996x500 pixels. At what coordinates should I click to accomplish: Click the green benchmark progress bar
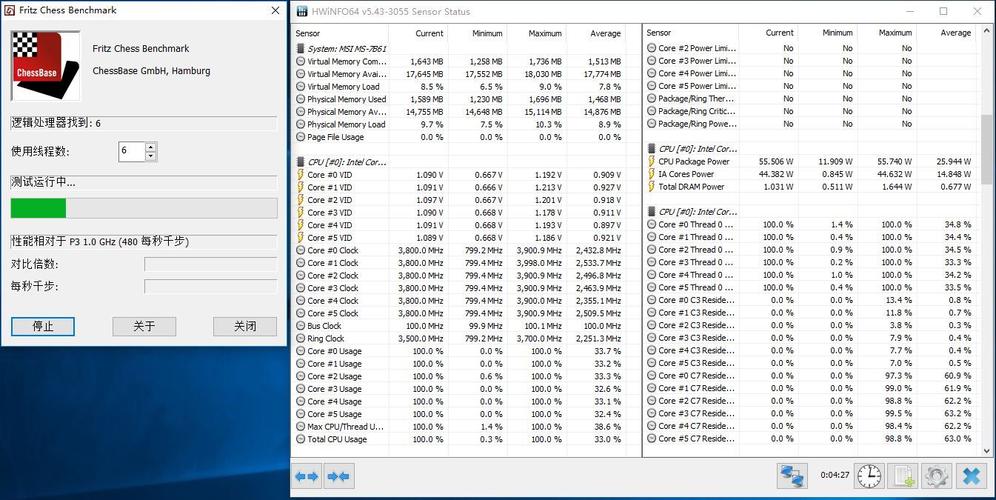(x=144, y=208)
